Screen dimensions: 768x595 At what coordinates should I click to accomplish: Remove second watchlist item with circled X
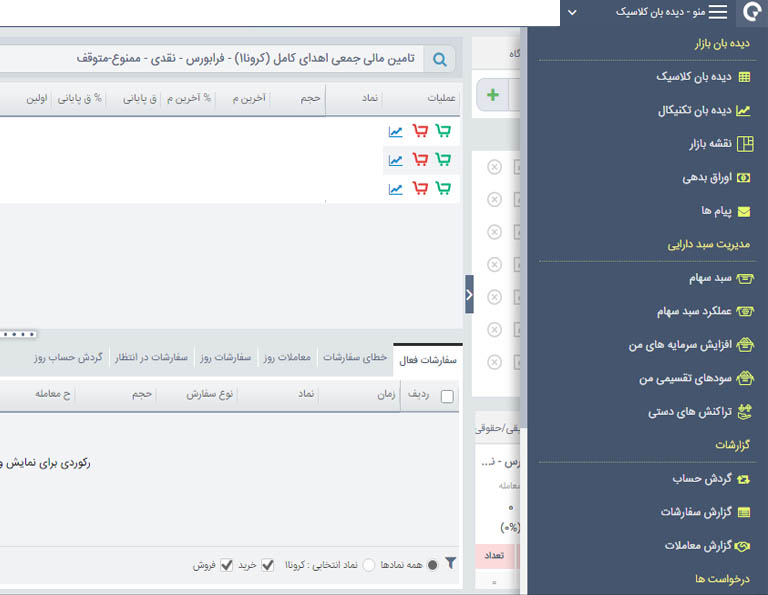494,199
